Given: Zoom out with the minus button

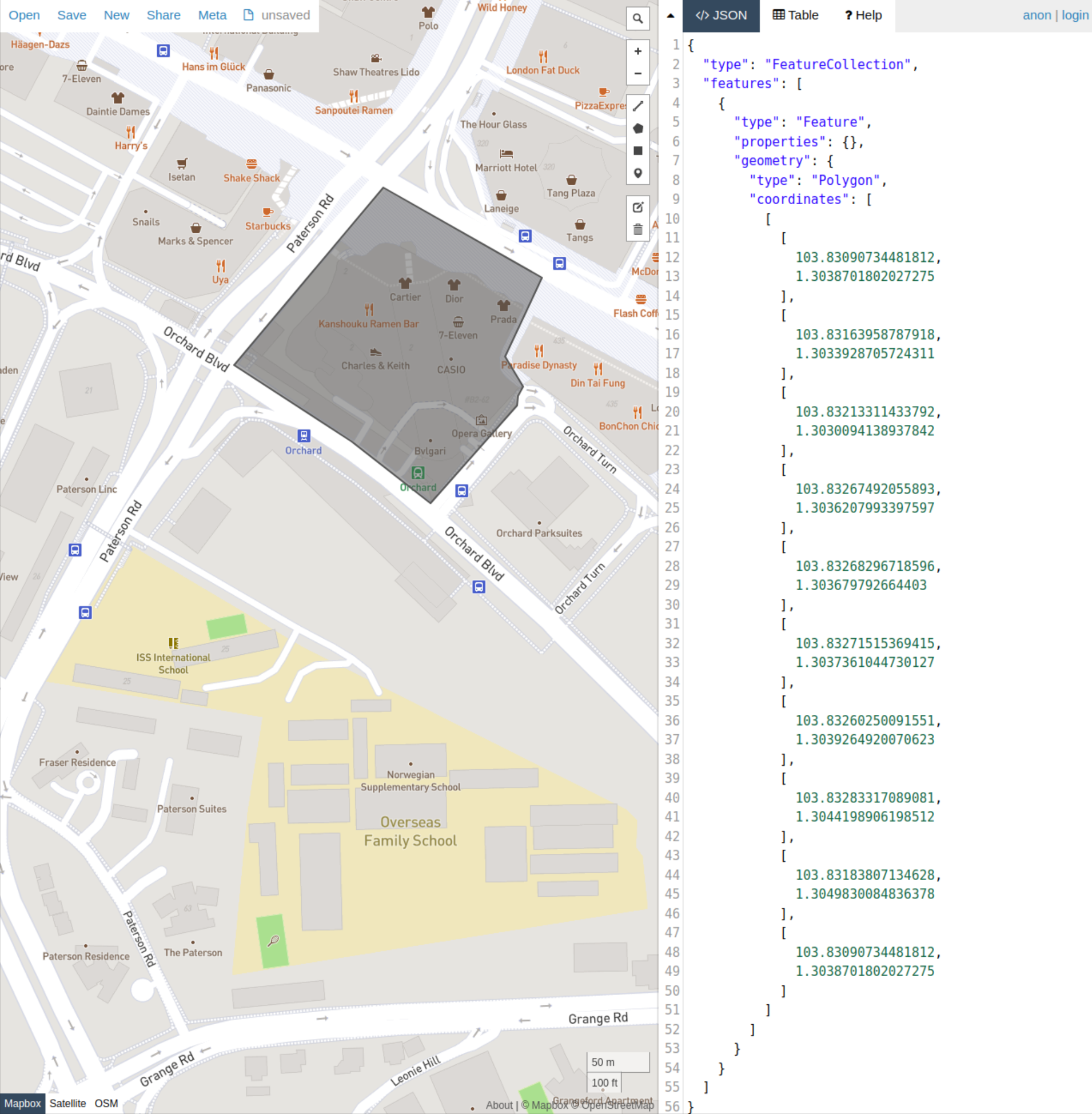Looking at the screenshot, I should click(x=637, y=73).
